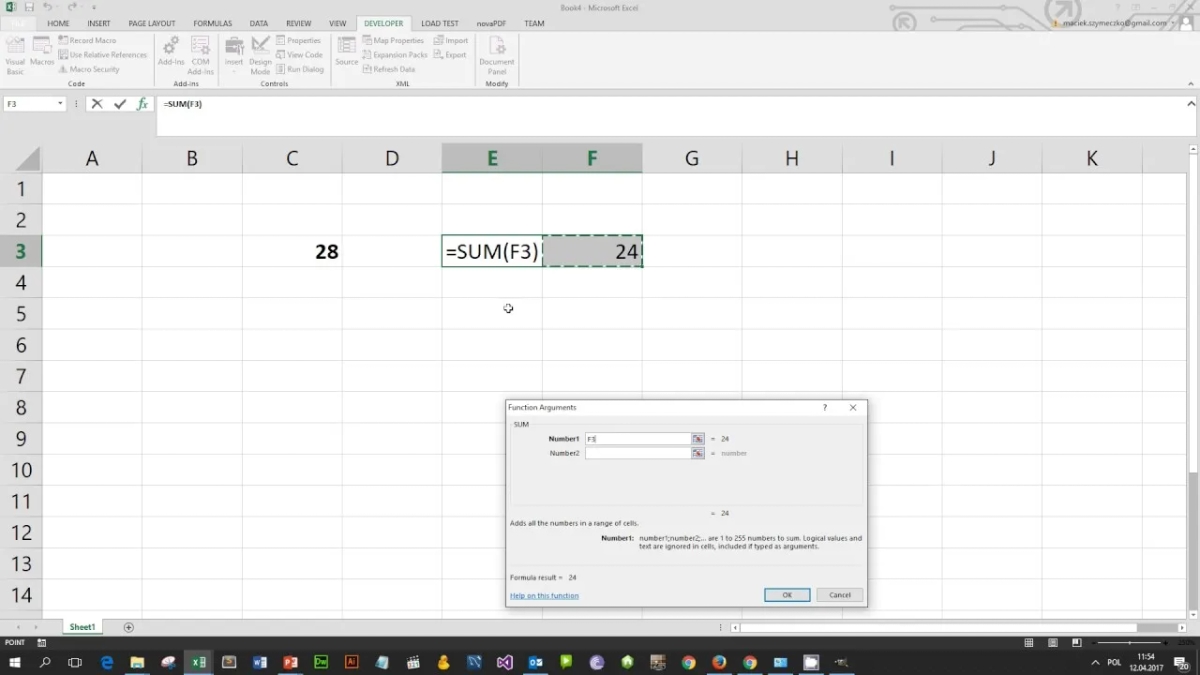The height and width of the screenshot is (675, 1200).
Task: Collapse dialog using Number1 range selector icon
Action: 697,439
